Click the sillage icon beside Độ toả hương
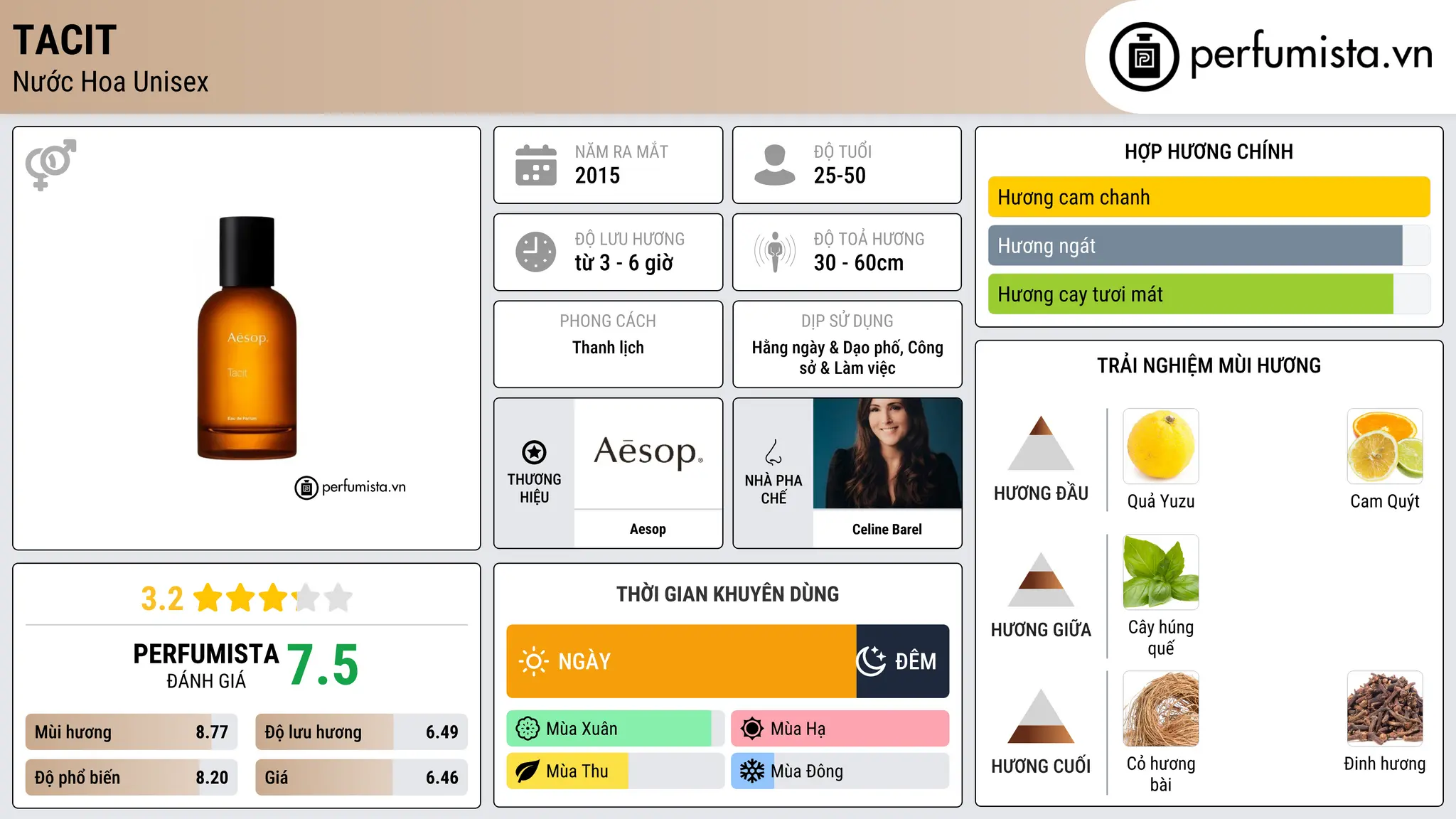Screen dimensions: 1456x819 click(775, 252)
